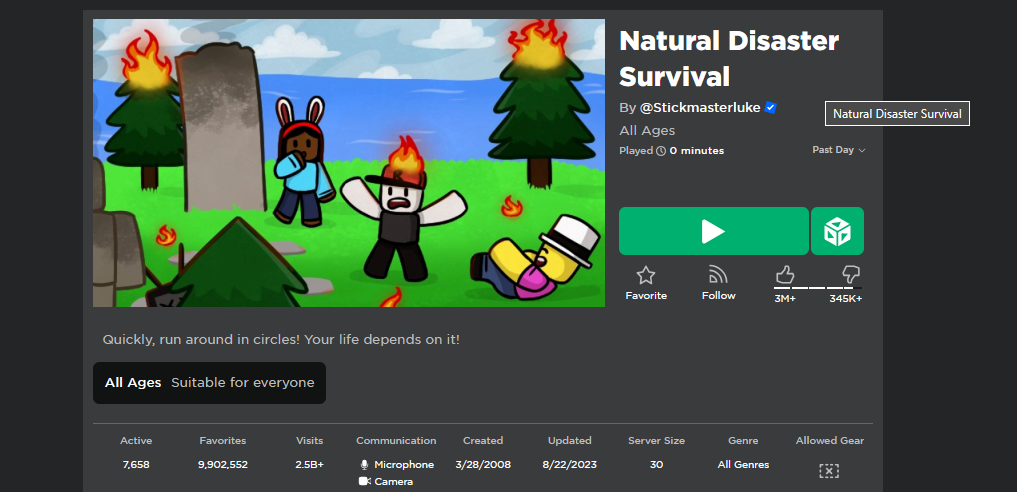Click the Favorites count 9,902,552
This screenshot has height=492, width=1017.
tap(223, 465)
